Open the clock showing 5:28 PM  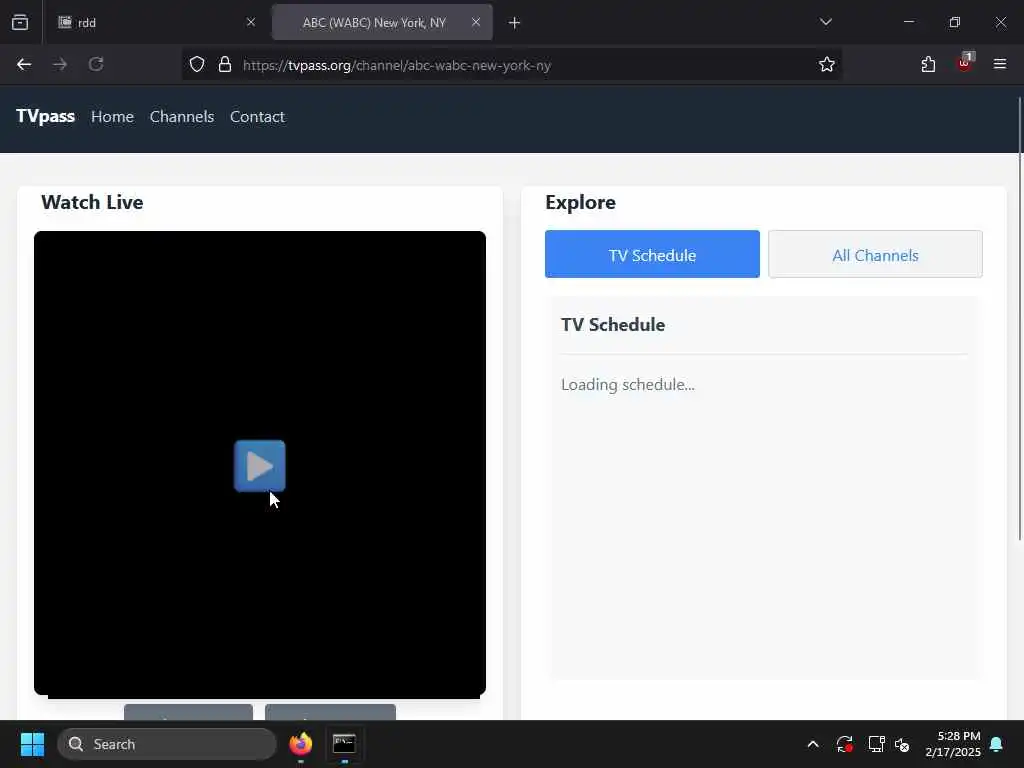tap(953, 744)
